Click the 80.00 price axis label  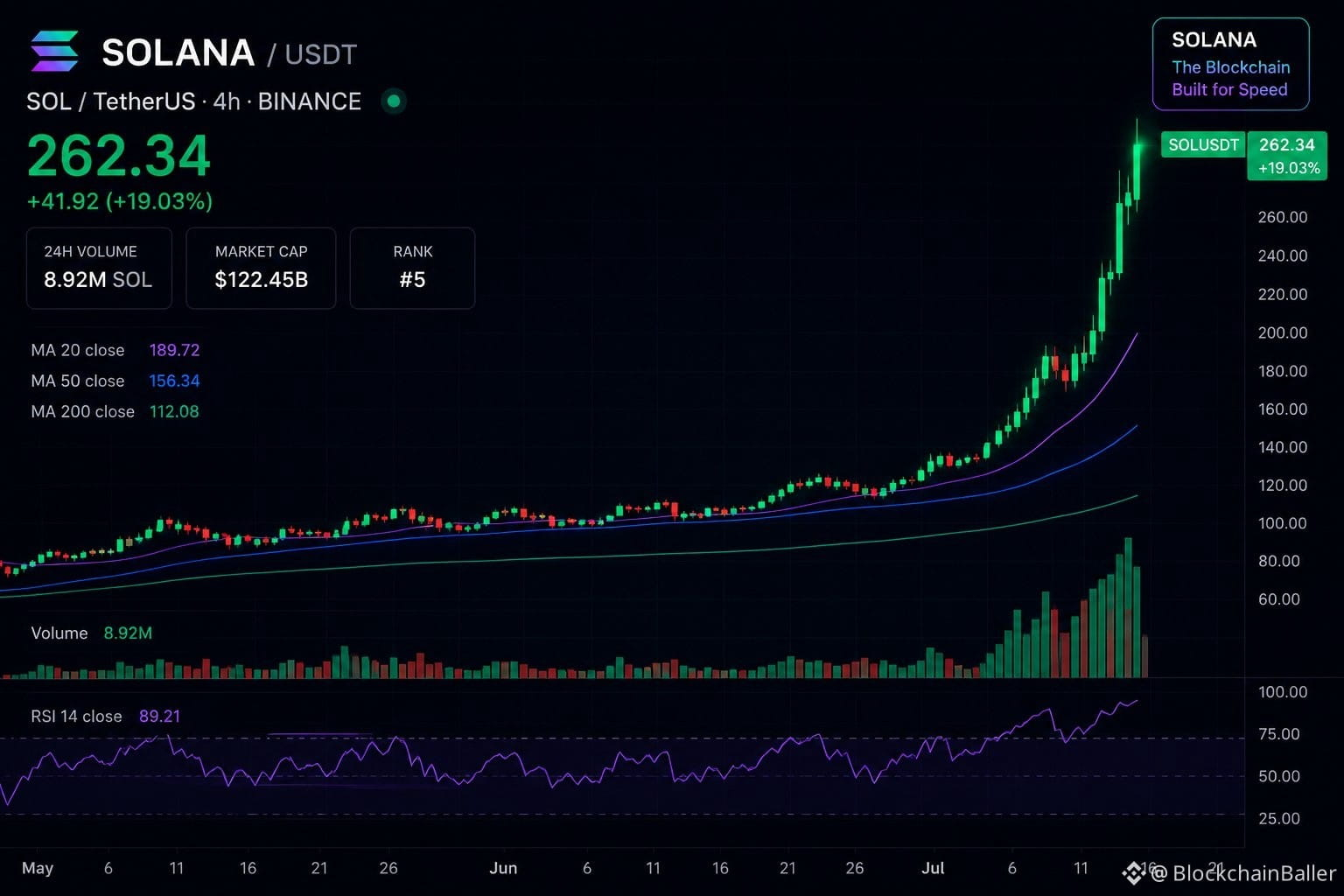click(x=1278, y=561)
